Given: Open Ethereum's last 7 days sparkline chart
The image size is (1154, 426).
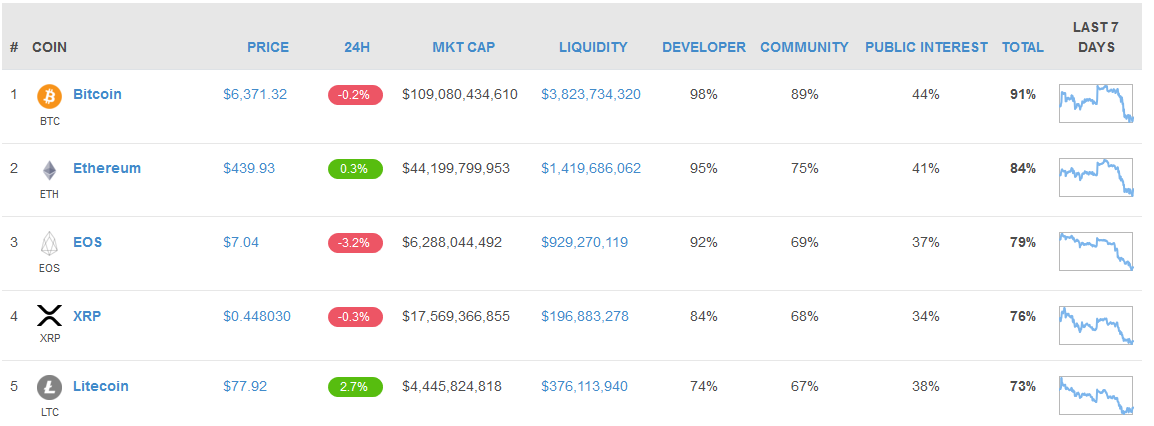Looking at the screenshot, I should pos(1096,177).
